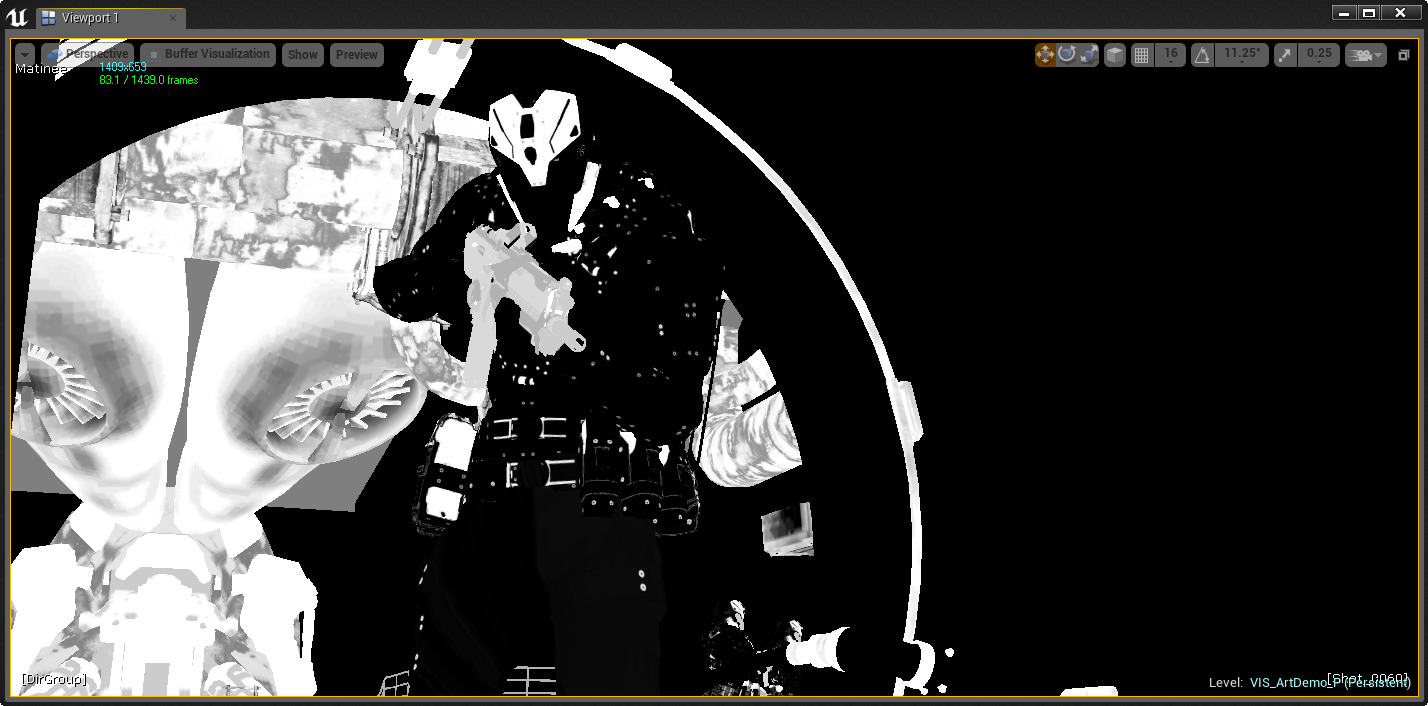Click VIS_ArtDemo_P level name

tap(1295, 683)
